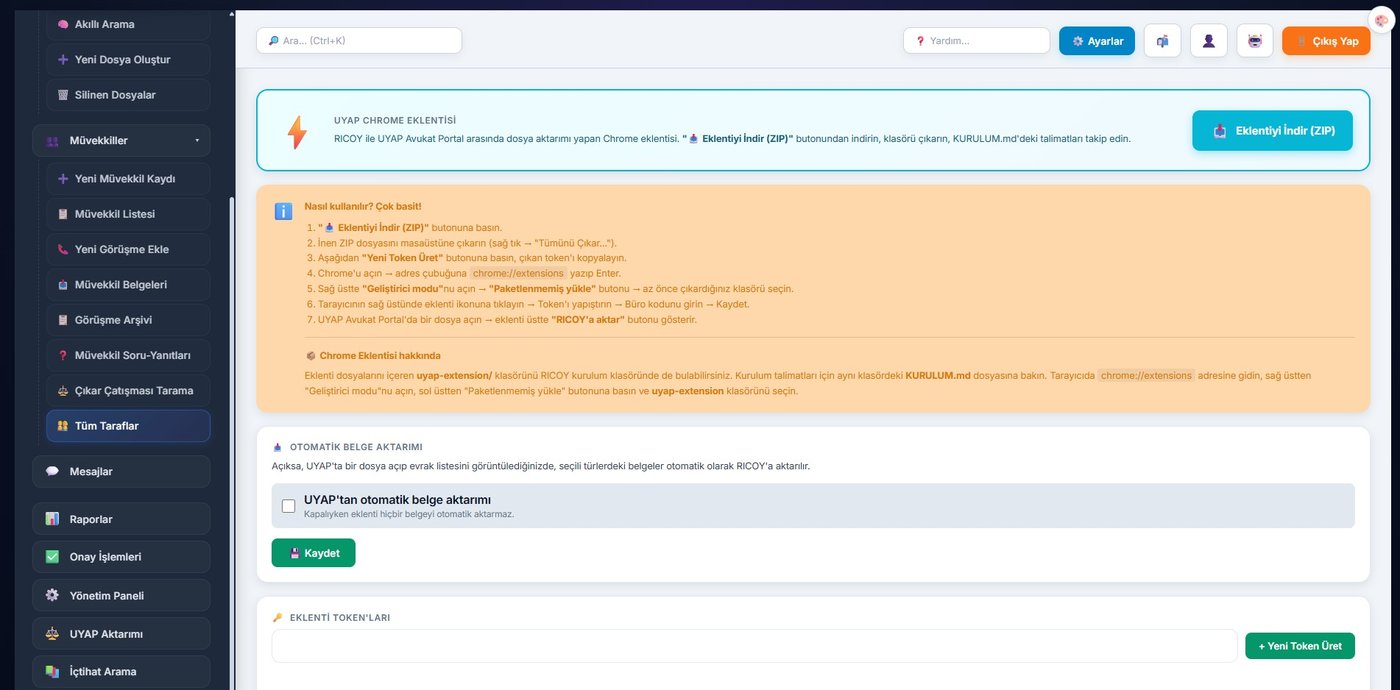Click the trash icon beside Silinen Dosyalar
1400x690 pixels.
pyautogui.click(x=63, y=95)
